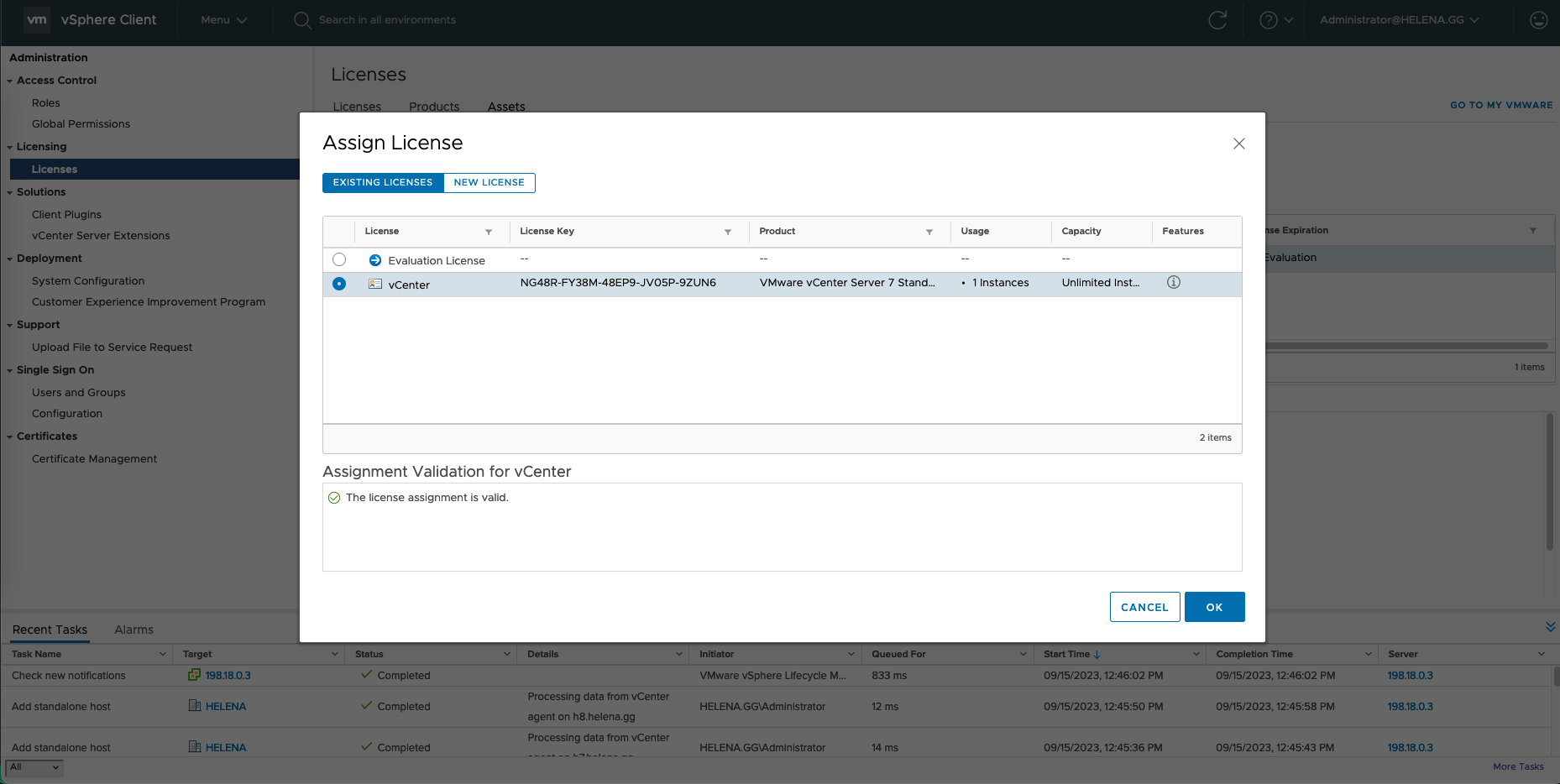Collapse the Recent Tasks panel
Viewport: 1560px width, 784px height.
(x=1550, y=627)
